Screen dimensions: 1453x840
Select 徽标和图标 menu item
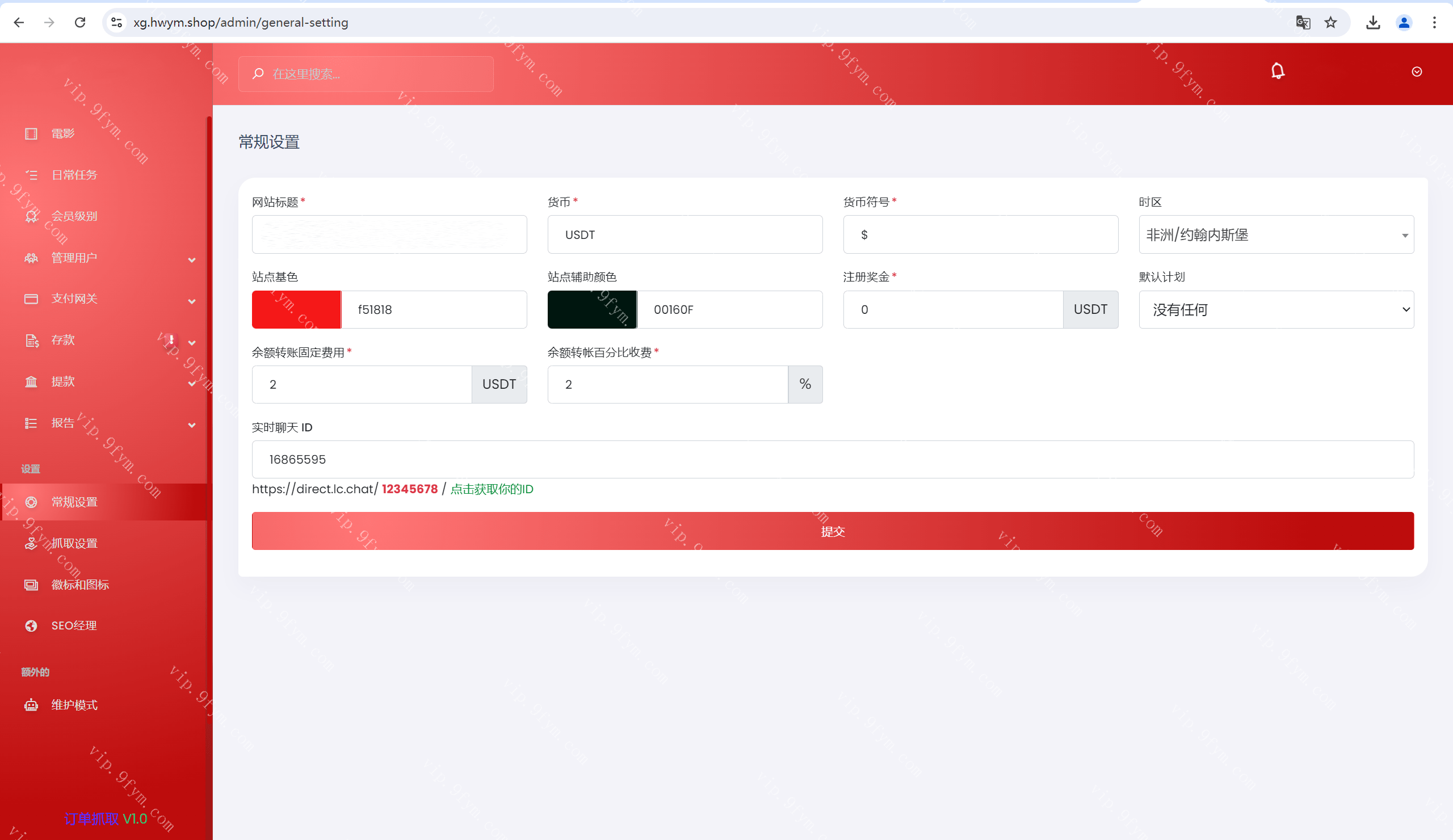[79, 585]
